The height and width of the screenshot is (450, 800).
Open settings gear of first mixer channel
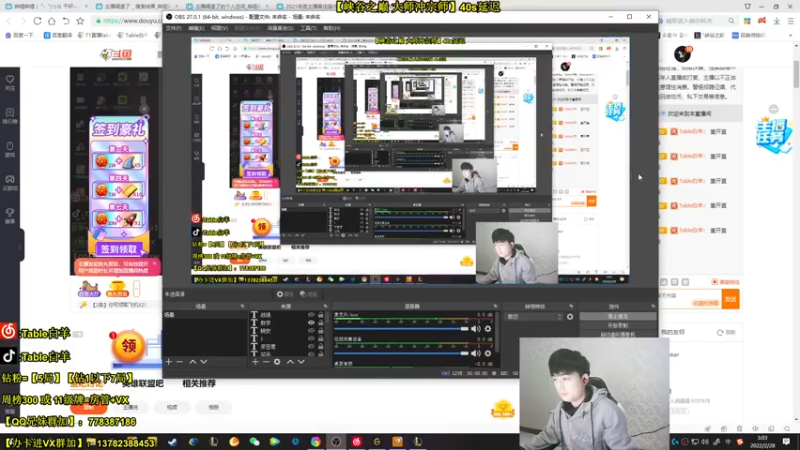[488, 329]
